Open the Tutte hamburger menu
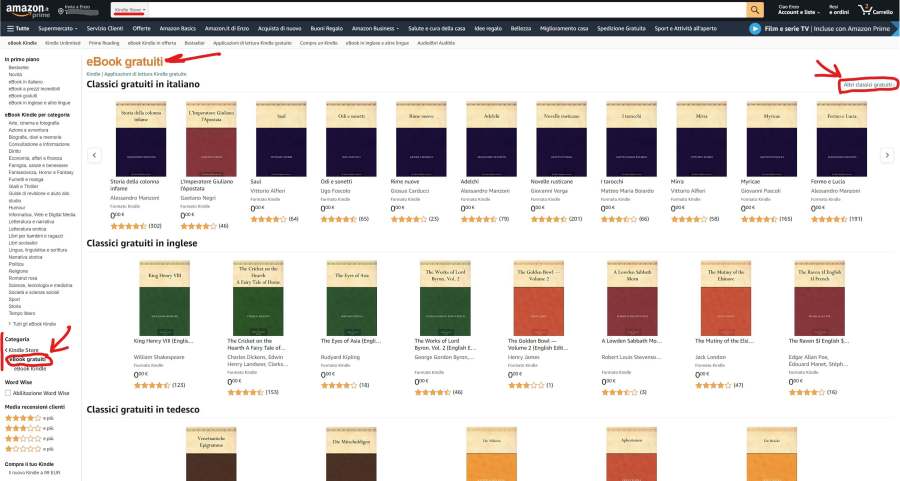The height and width of the screenshot is (481, 900). coord(17,29)
